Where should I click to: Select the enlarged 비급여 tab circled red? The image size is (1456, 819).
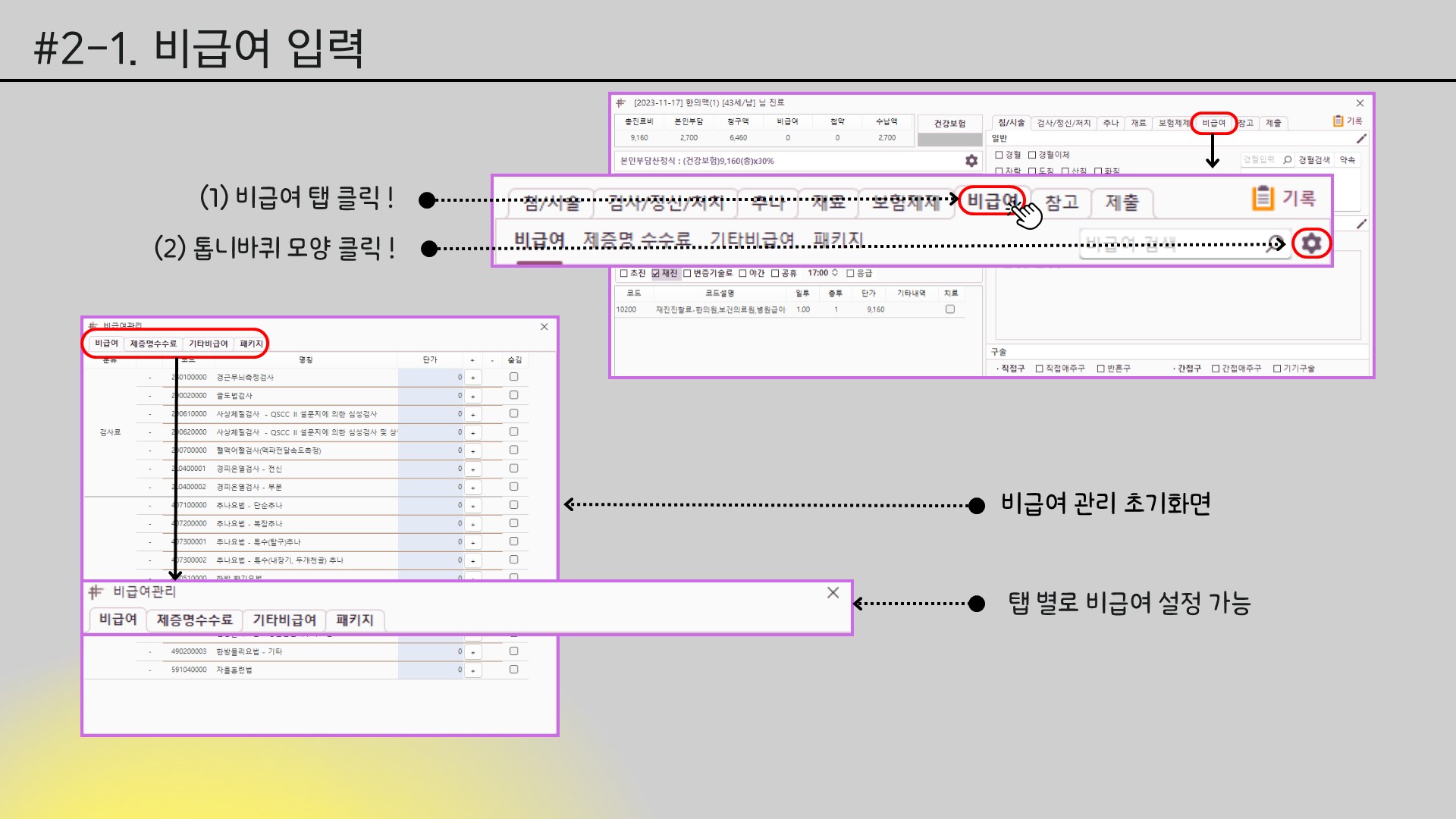click(x=991, y=201)
